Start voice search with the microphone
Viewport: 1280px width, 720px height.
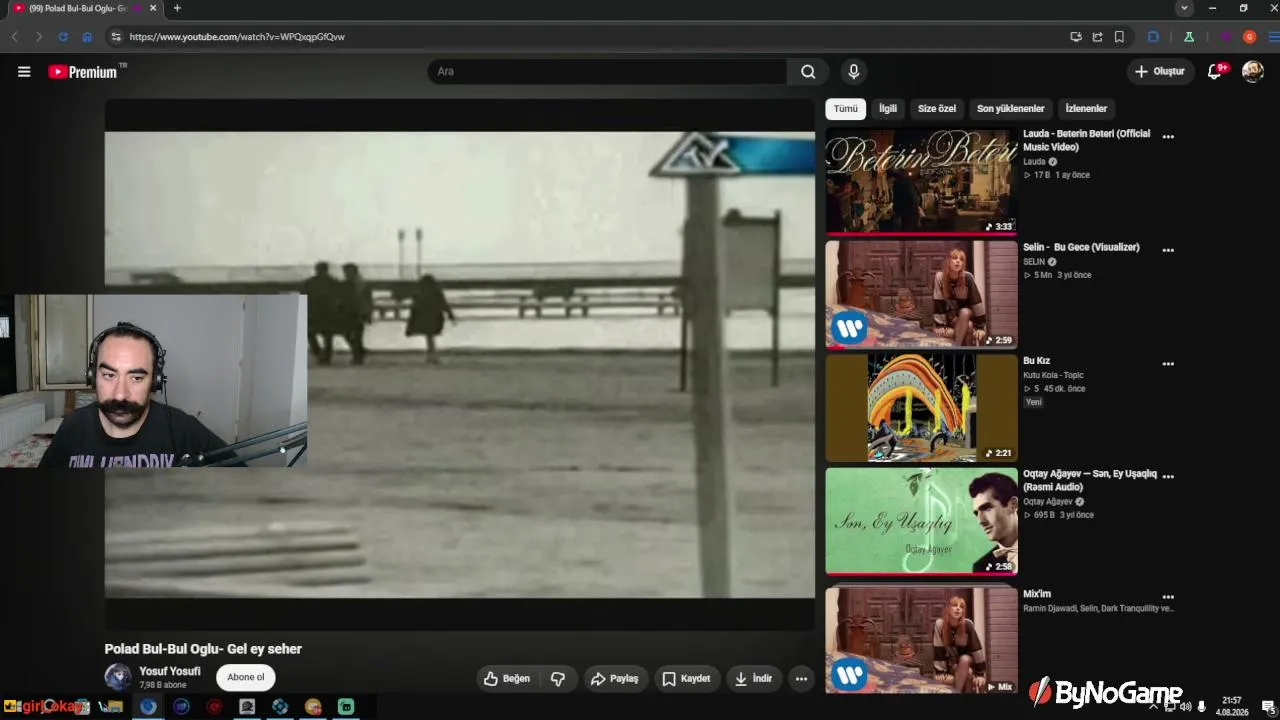point(853,72)
